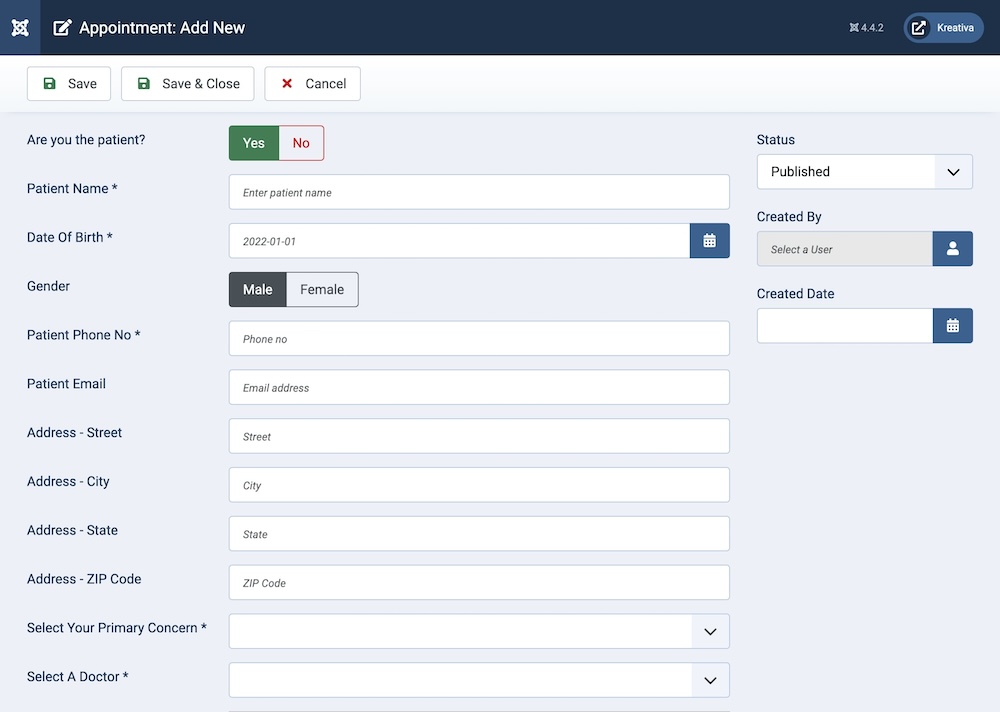Click the Patient Phone No label
Viewport: 1000px width, 712px height.
(84, 335)
